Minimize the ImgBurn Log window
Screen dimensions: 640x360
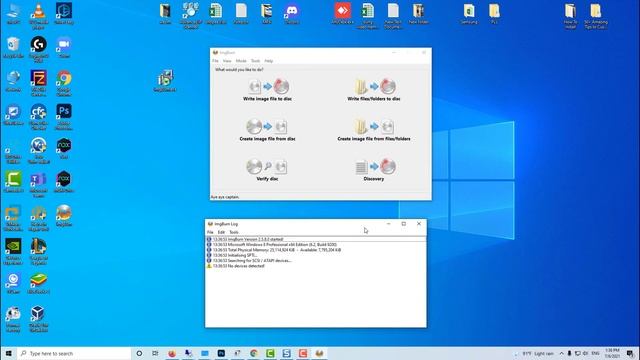[389, 224]
